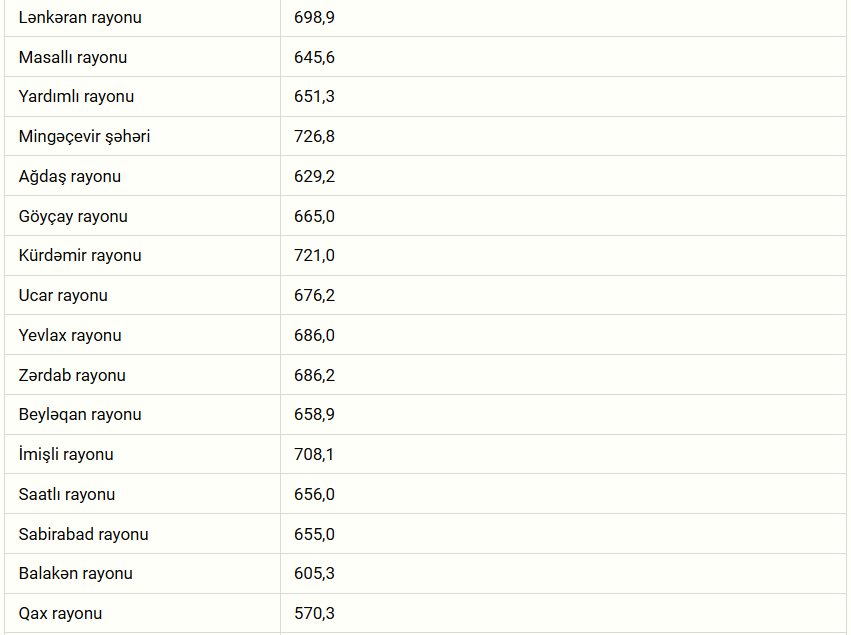Select the value 686,2 for Zərdab
The height and width of the screenshot is (635, 851).
coord(314,376)
